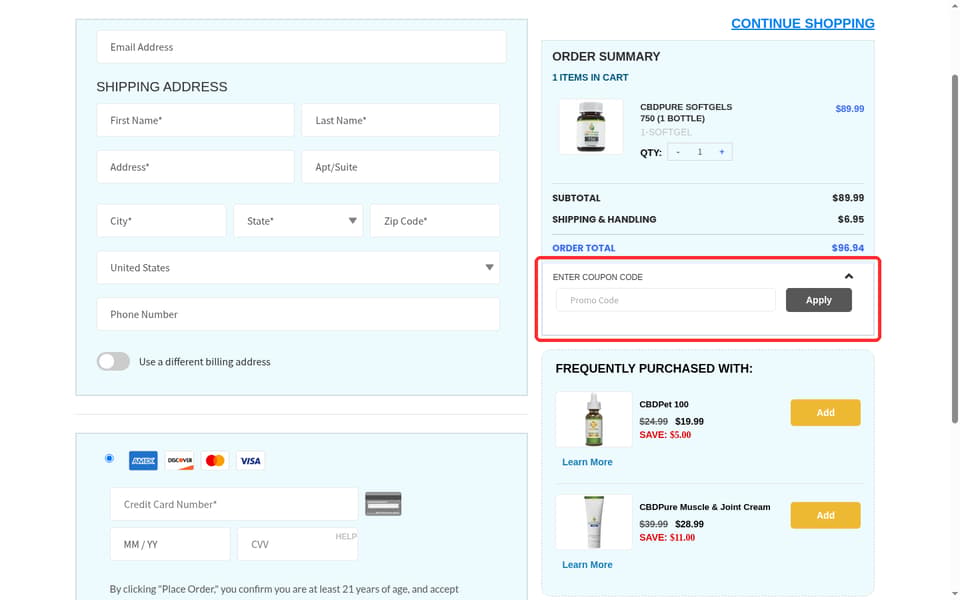This screenshot has height=600, width=960.
Task: Focus the MM / YY expiry field
Action: [x=170, y=544]
